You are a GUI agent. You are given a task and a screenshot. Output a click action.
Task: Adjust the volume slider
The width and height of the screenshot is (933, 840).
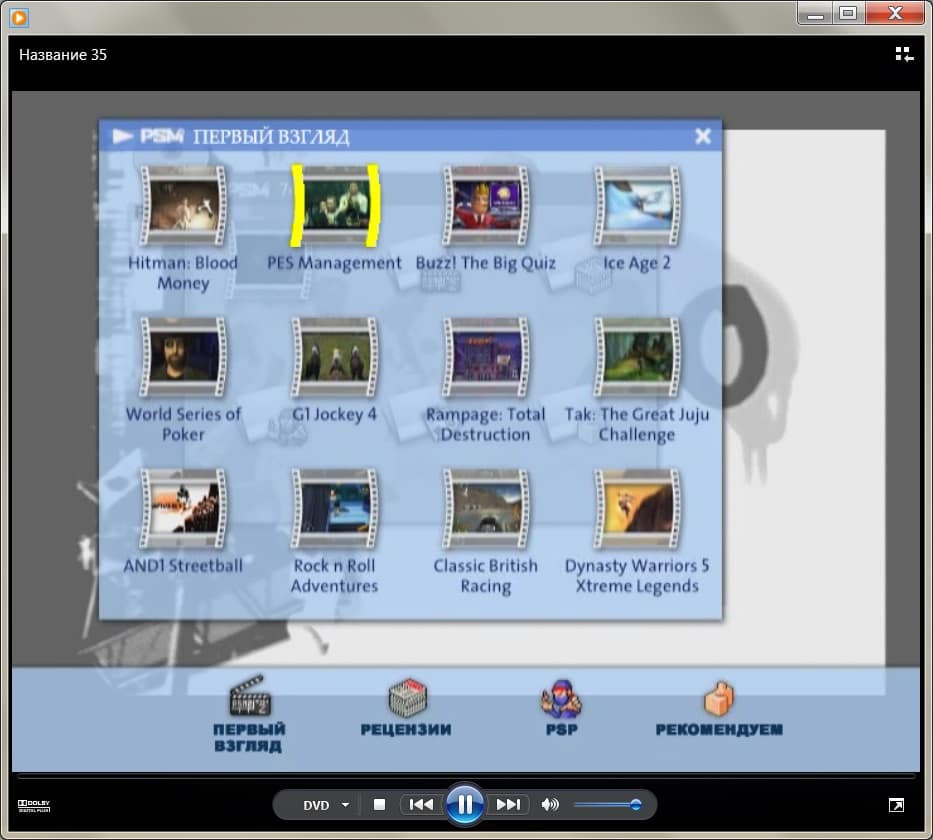(x=608, y=805)
